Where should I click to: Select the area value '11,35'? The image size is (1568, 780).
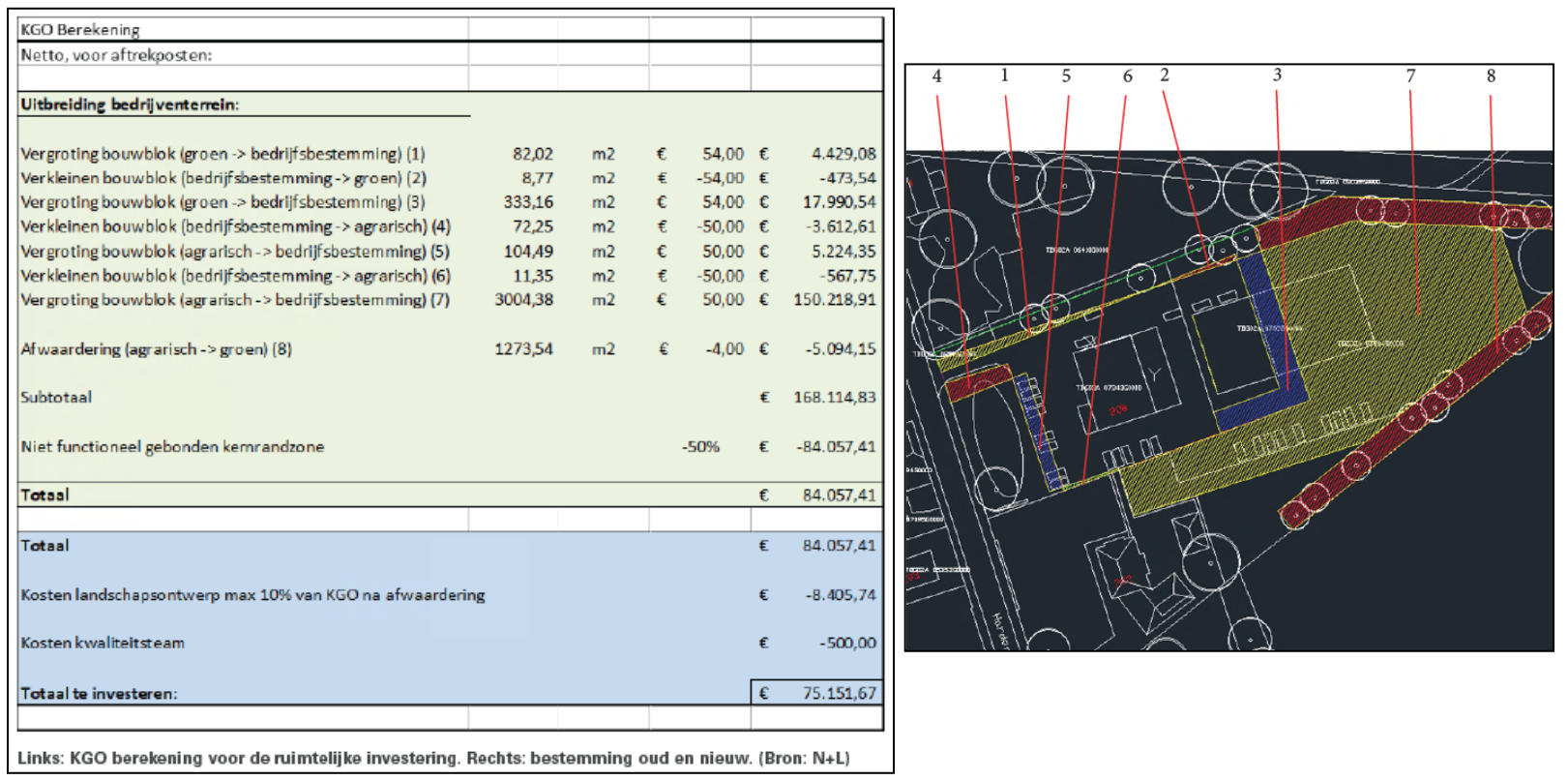533,276
